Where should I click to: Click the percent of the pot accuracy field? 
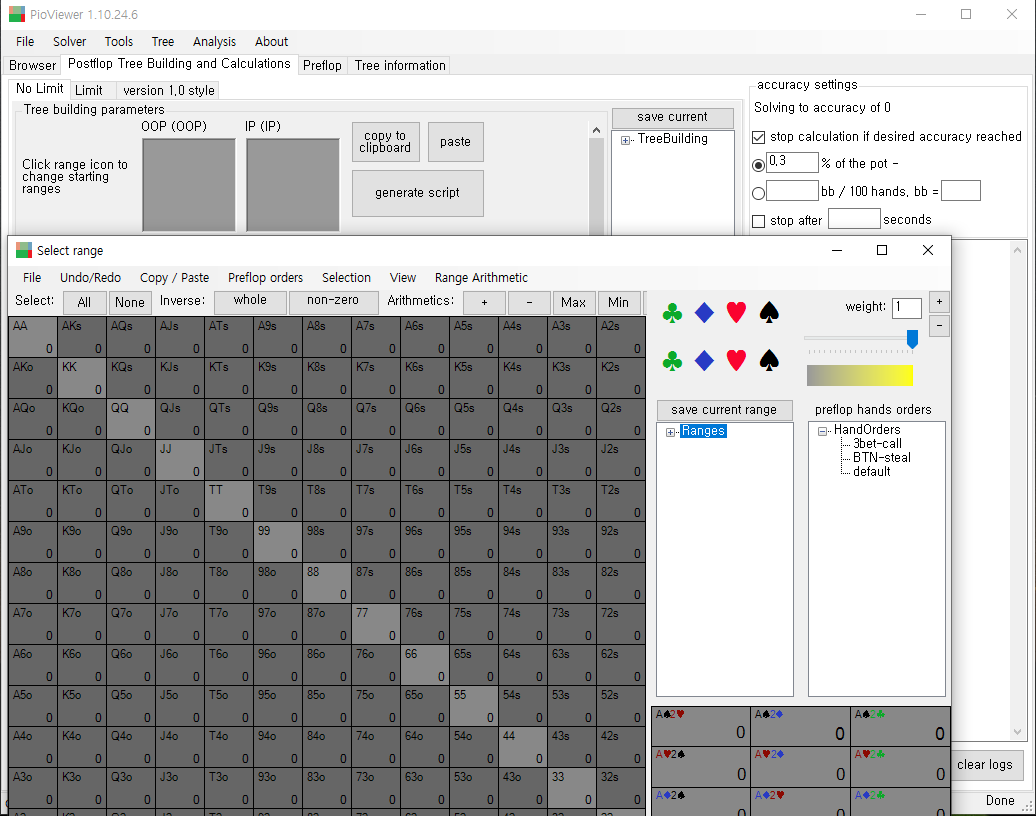click(792, 162)
